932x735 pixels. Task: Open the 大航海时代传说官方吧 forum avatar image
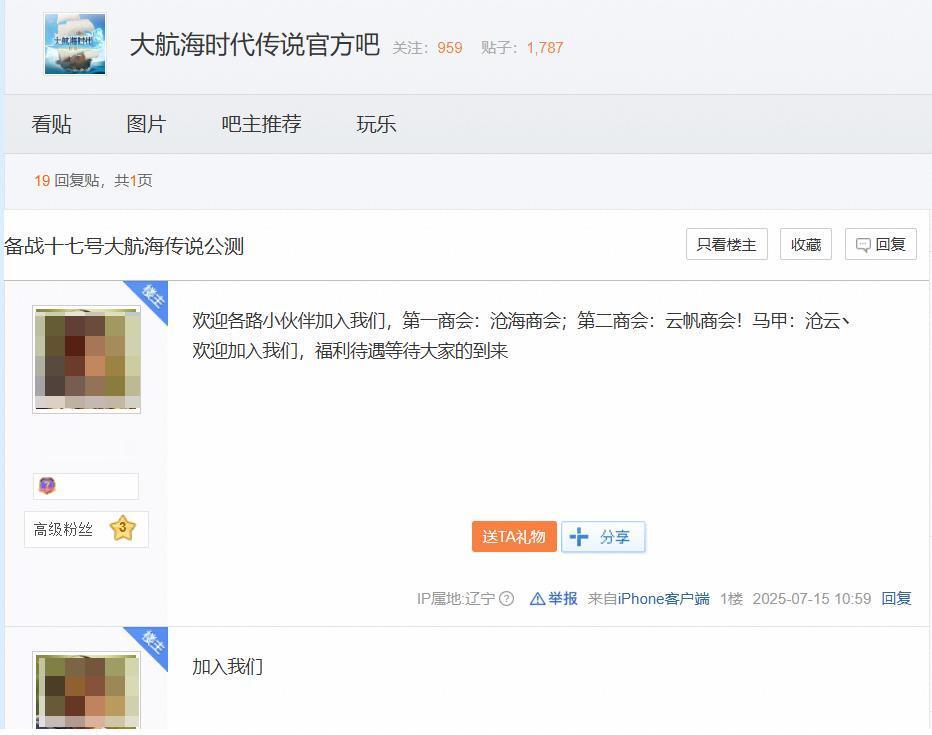75,44
